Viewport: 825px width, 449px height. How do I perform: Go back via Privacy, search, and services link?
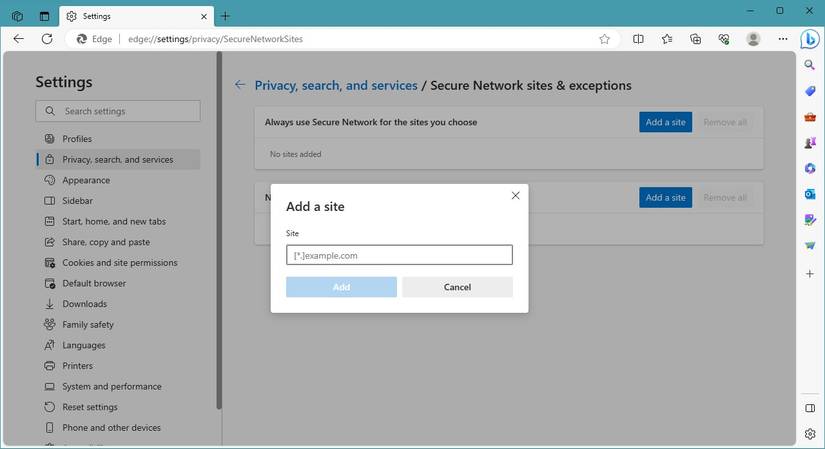pyautogui.click(x=336, y=86)
